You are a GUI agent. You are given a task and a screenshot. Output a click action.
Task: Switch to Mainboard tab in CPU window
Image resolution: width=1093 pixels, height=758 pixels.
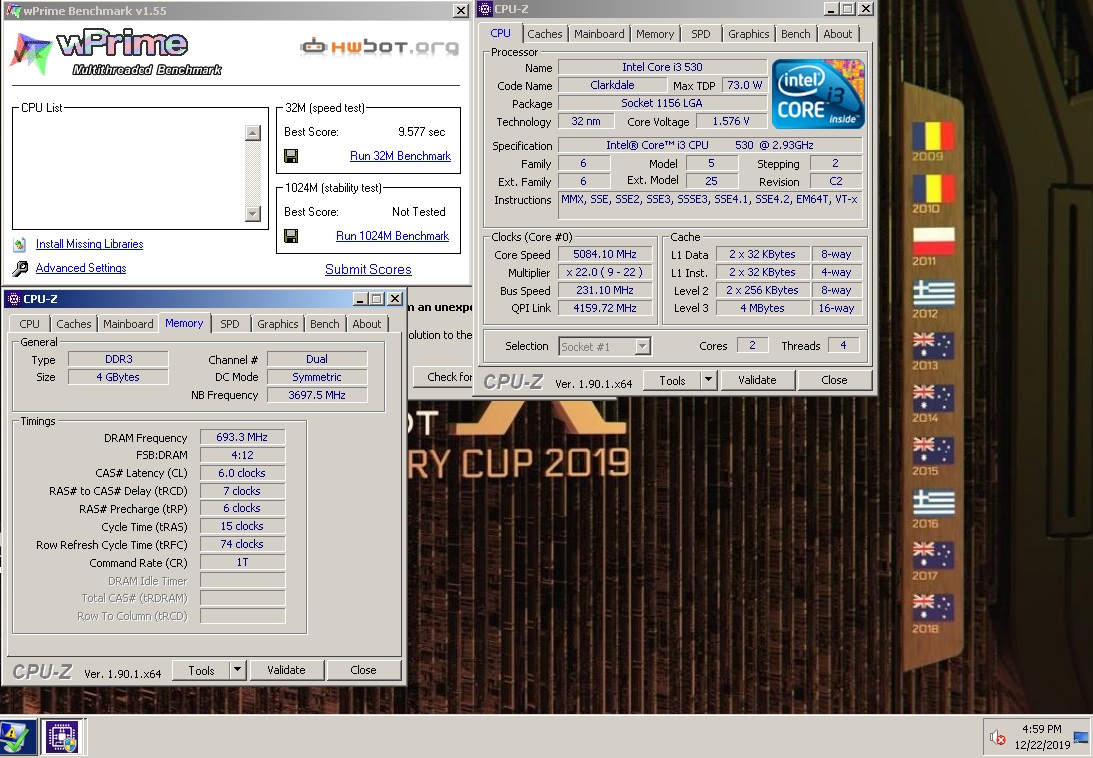pyautogui.click(x=599, y=34)
